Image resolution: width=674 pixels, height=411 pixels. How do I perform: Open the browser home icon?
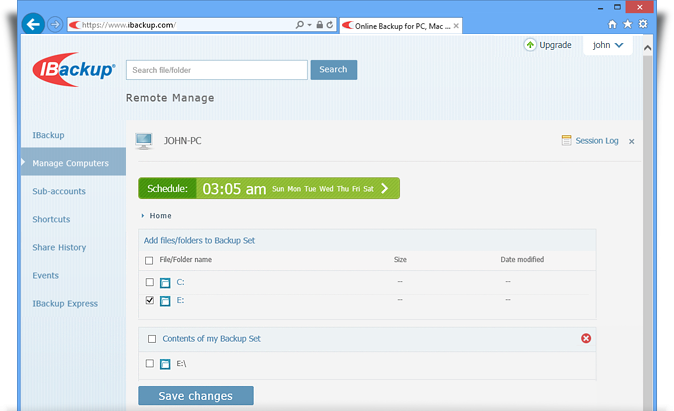(612, 25)
